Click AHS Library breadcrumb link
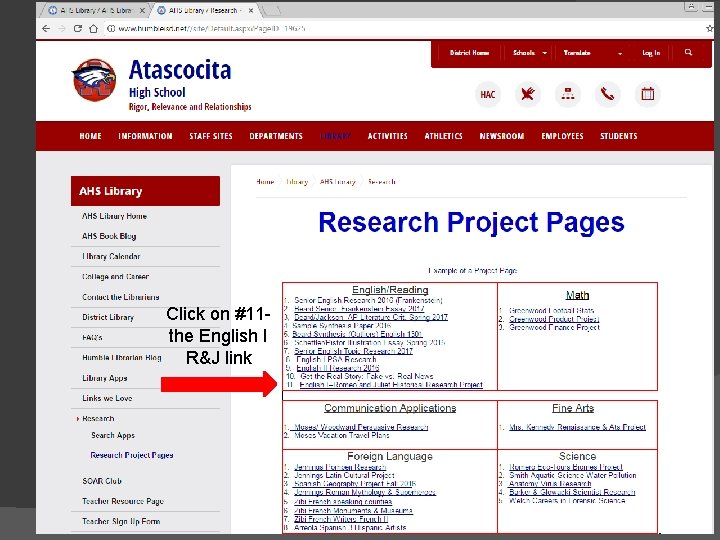This screenshot has width=720, height=540. (338, 182)
